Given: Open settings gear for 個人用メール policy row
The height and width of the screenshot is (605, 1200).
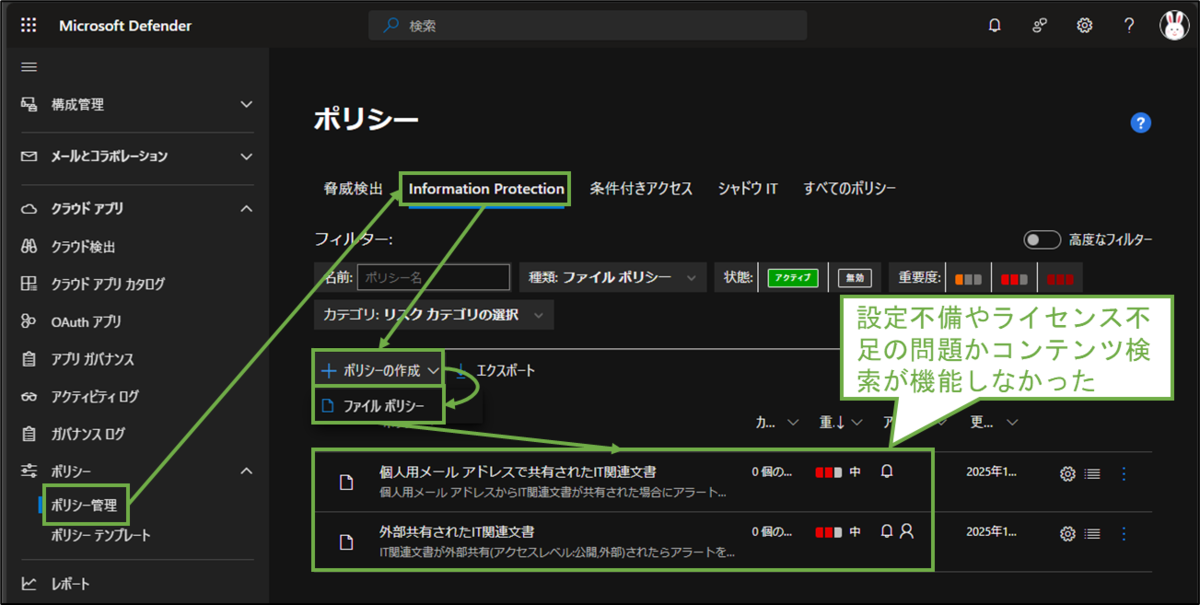Looking at the screenshot, I should pos(1067,474).
